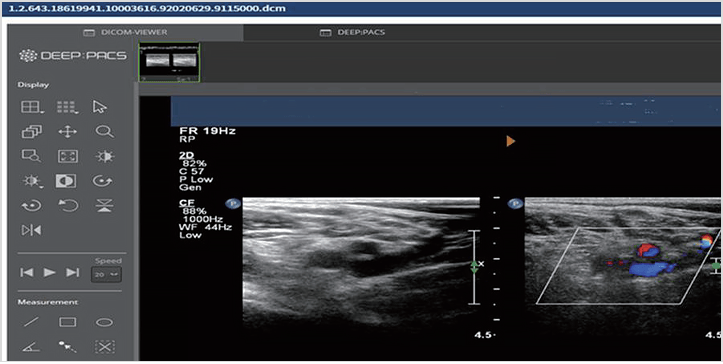Flip the image horizontally
This screenshot has width=723, height=364.
[31, 230]
